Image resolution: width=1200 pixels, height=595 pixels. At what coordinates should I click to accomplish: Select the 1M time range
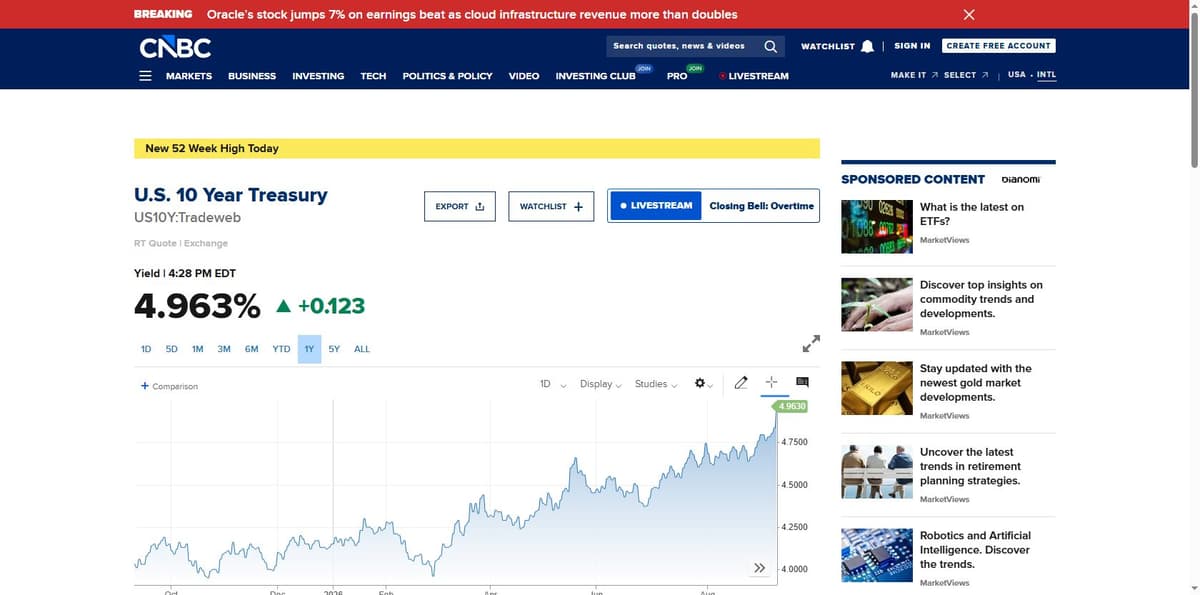click(197, 349)
